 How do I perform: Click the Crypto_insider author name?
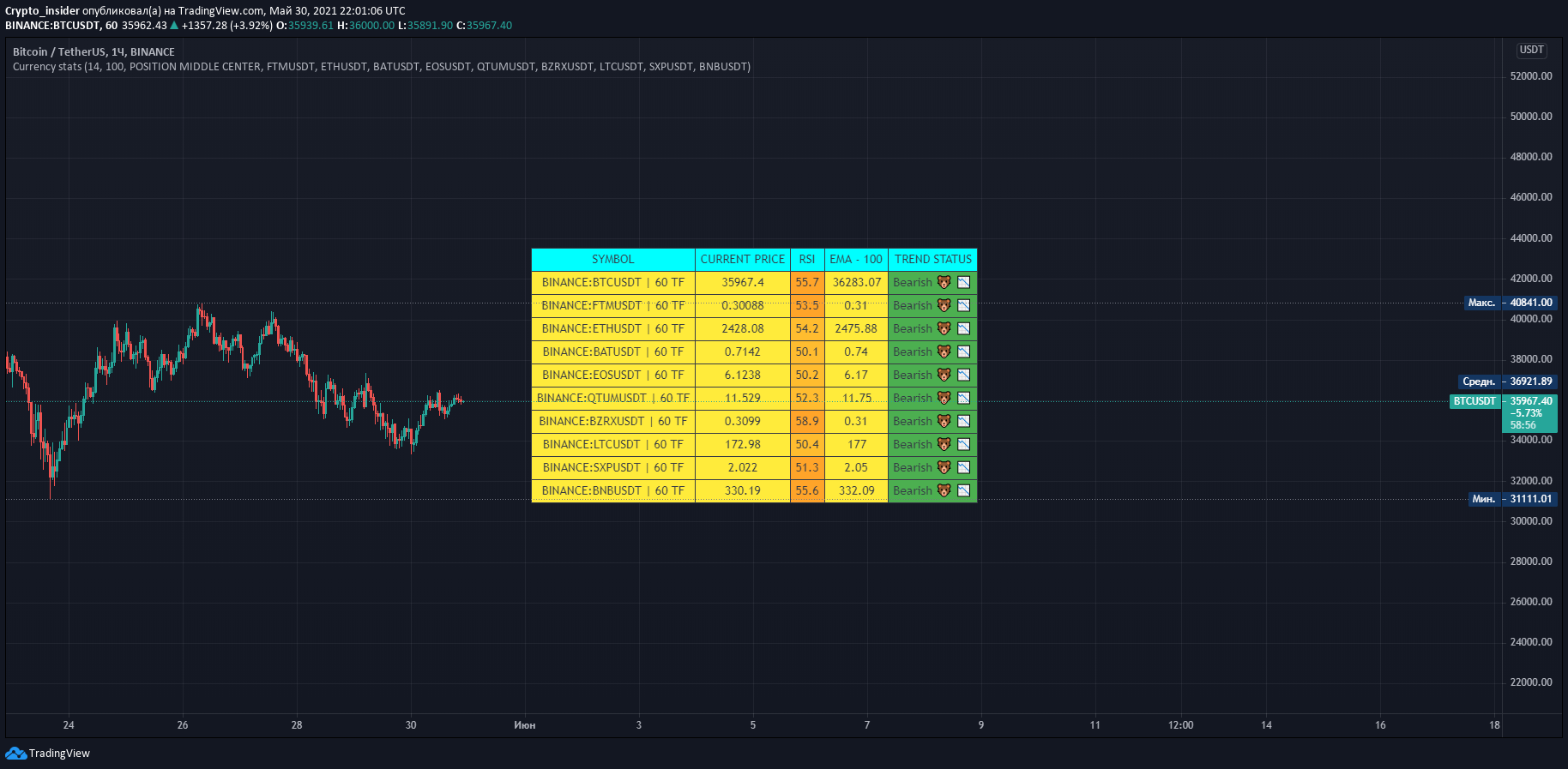[42, 11]
